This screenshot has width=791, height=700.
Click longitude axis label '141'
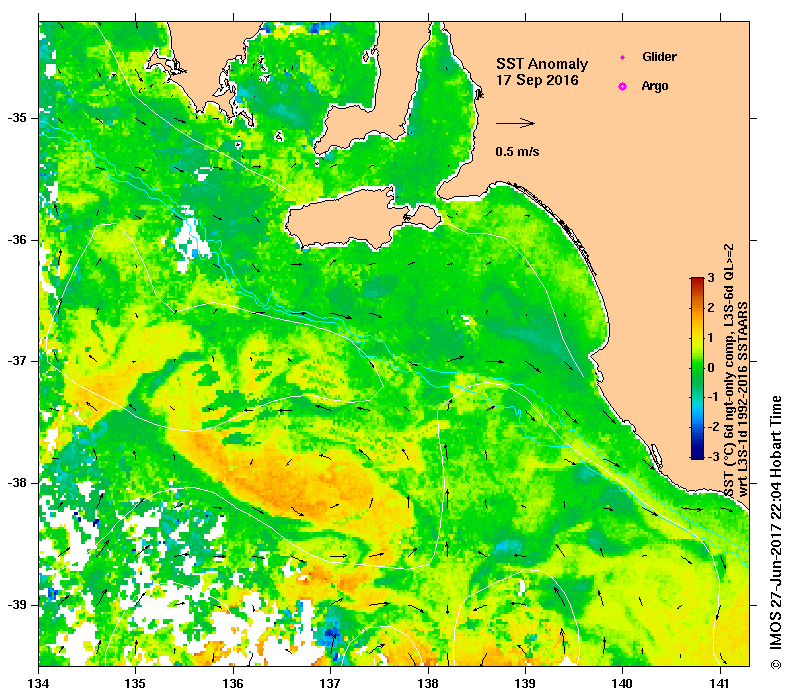click(x=719, y=683)
